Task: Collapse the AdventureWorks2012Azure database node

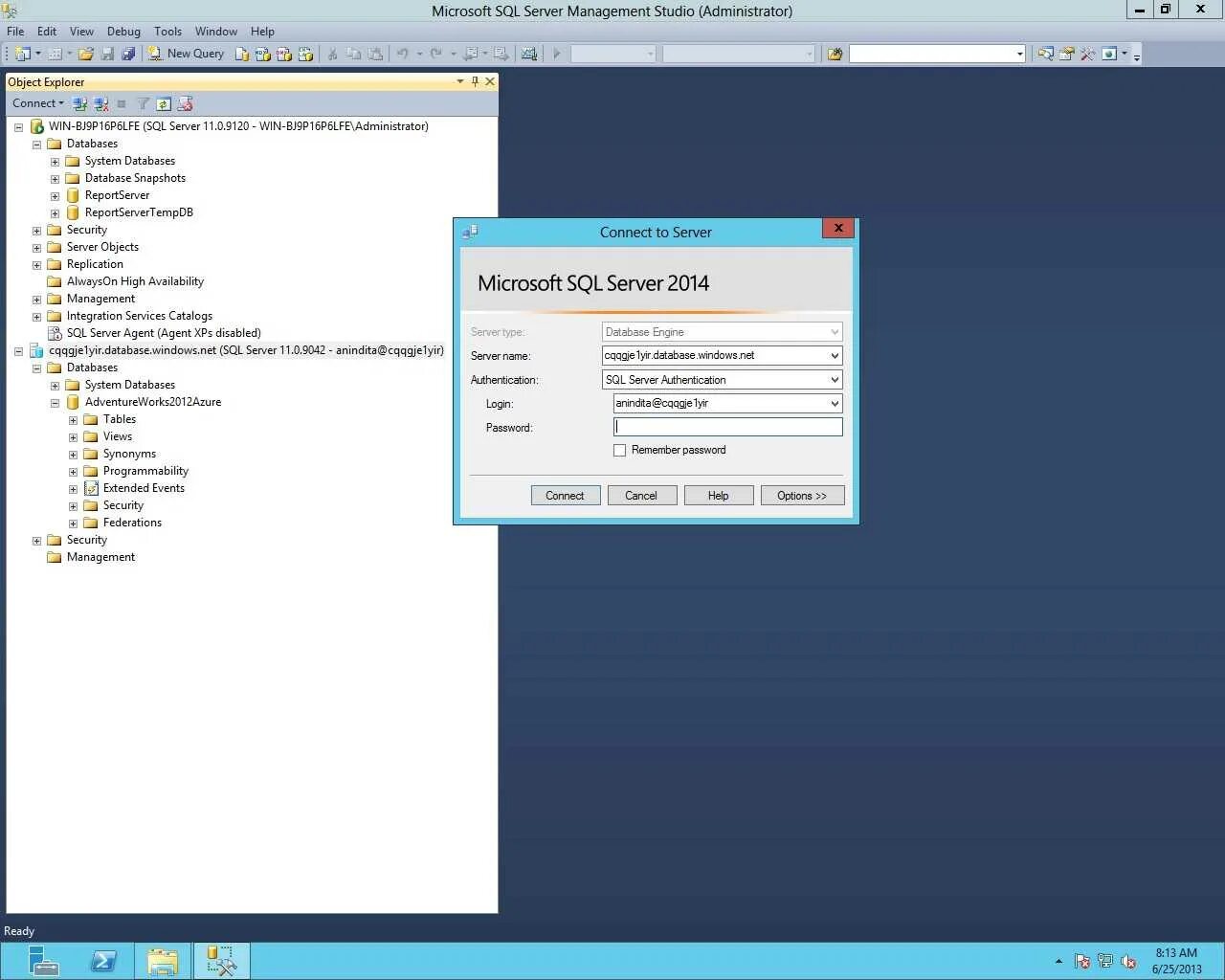Action: (55, 403)
